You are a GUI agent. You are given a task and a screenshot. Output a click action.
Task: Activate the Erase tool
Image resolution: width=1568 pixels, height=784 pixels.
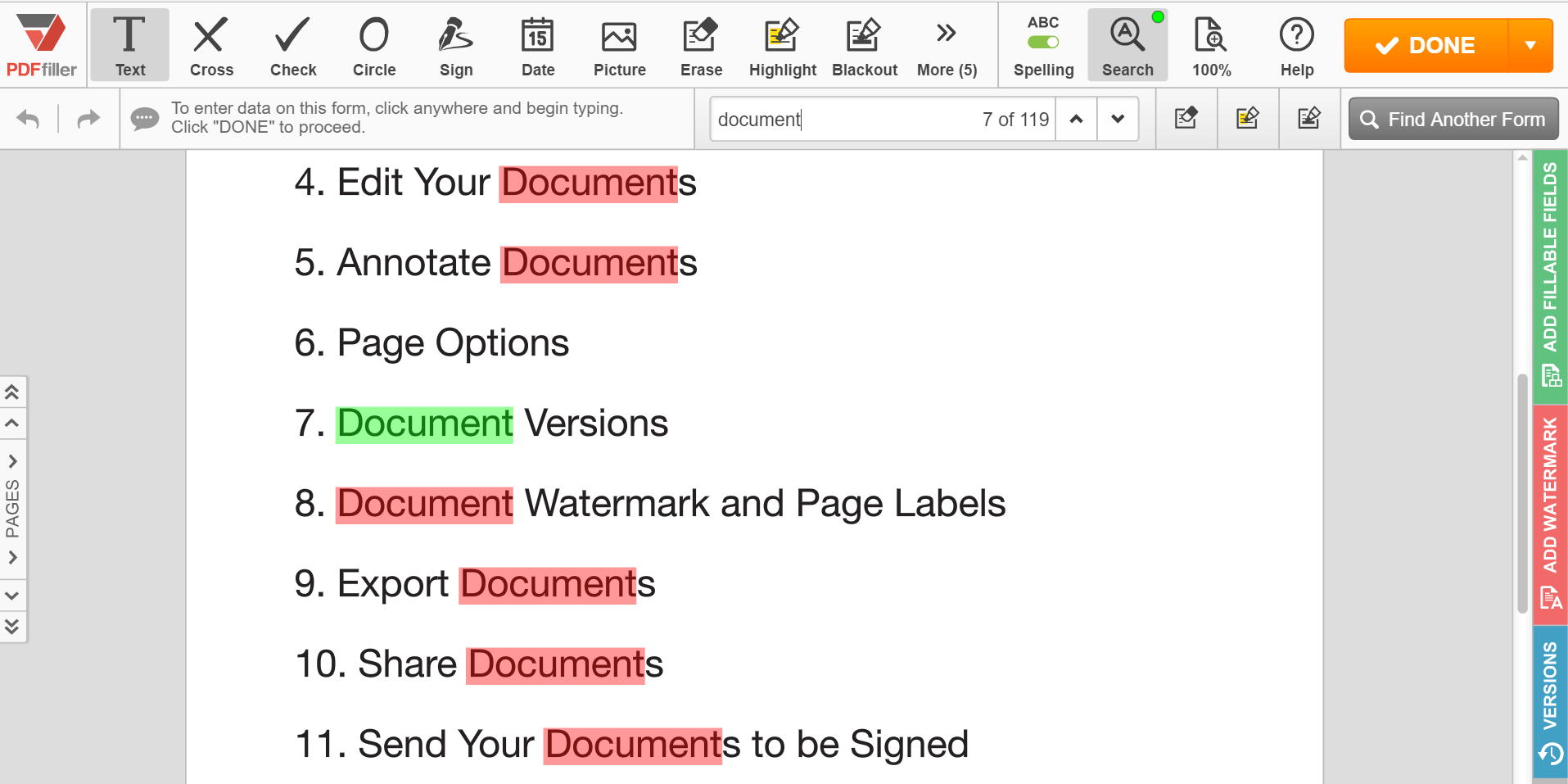pyautogui.click(x=701, y=45)
